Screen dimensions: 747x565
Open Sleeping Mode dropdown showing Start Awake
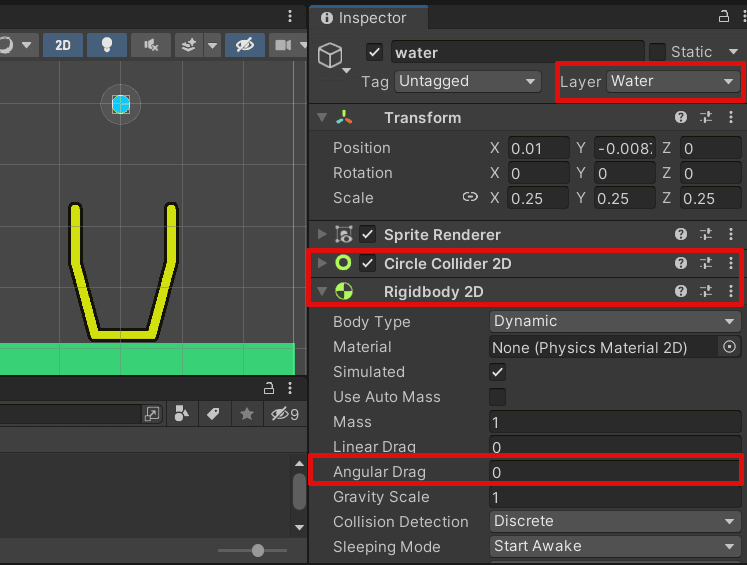pos(615,546)
